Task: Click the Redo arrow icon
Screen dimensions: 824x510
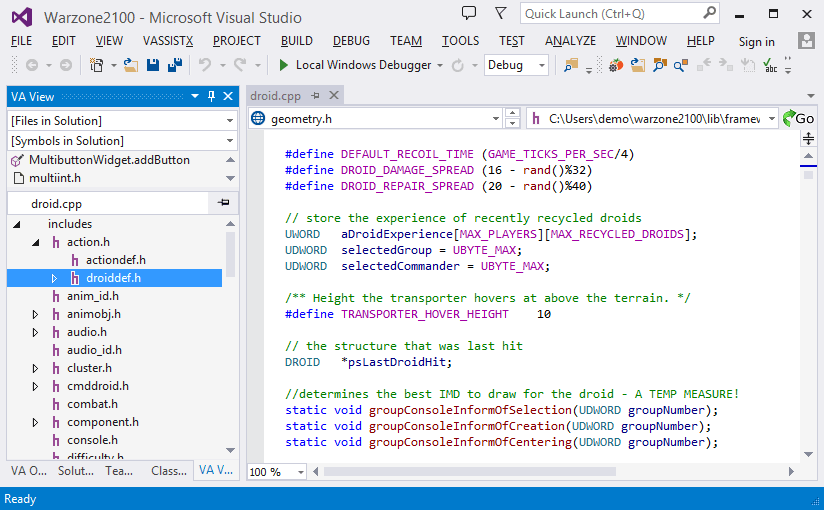Action: coord(240,65)
